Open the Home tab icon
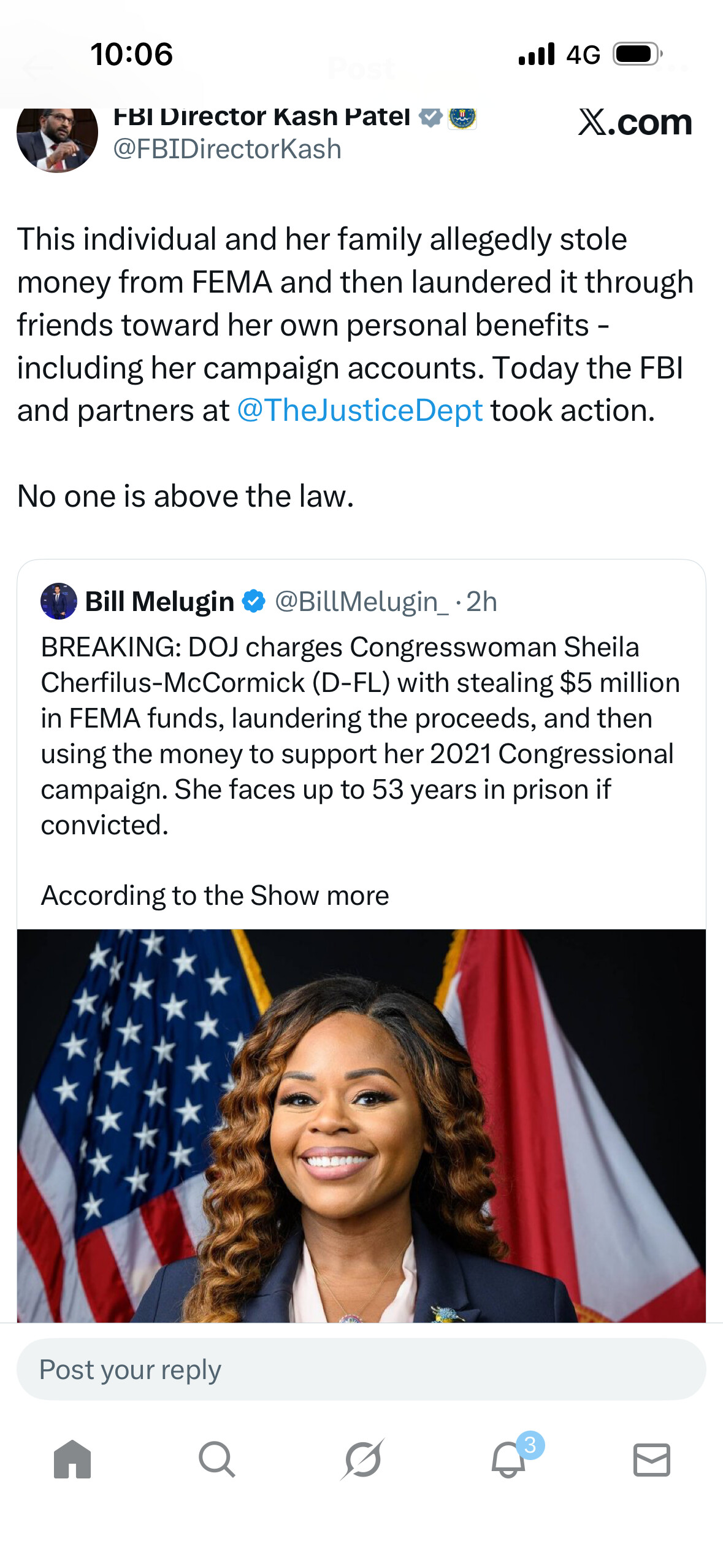Screen dimensions: 723x1568 (x=72, y=1459)
